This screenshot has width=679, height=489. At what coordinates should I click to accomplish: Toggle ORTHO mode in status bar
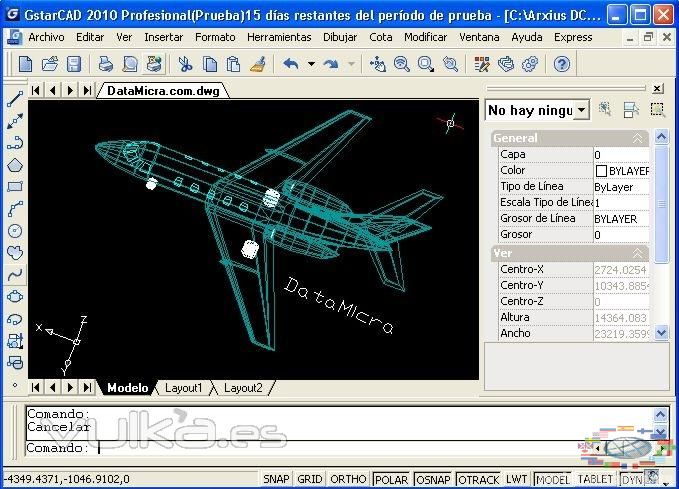348,480
